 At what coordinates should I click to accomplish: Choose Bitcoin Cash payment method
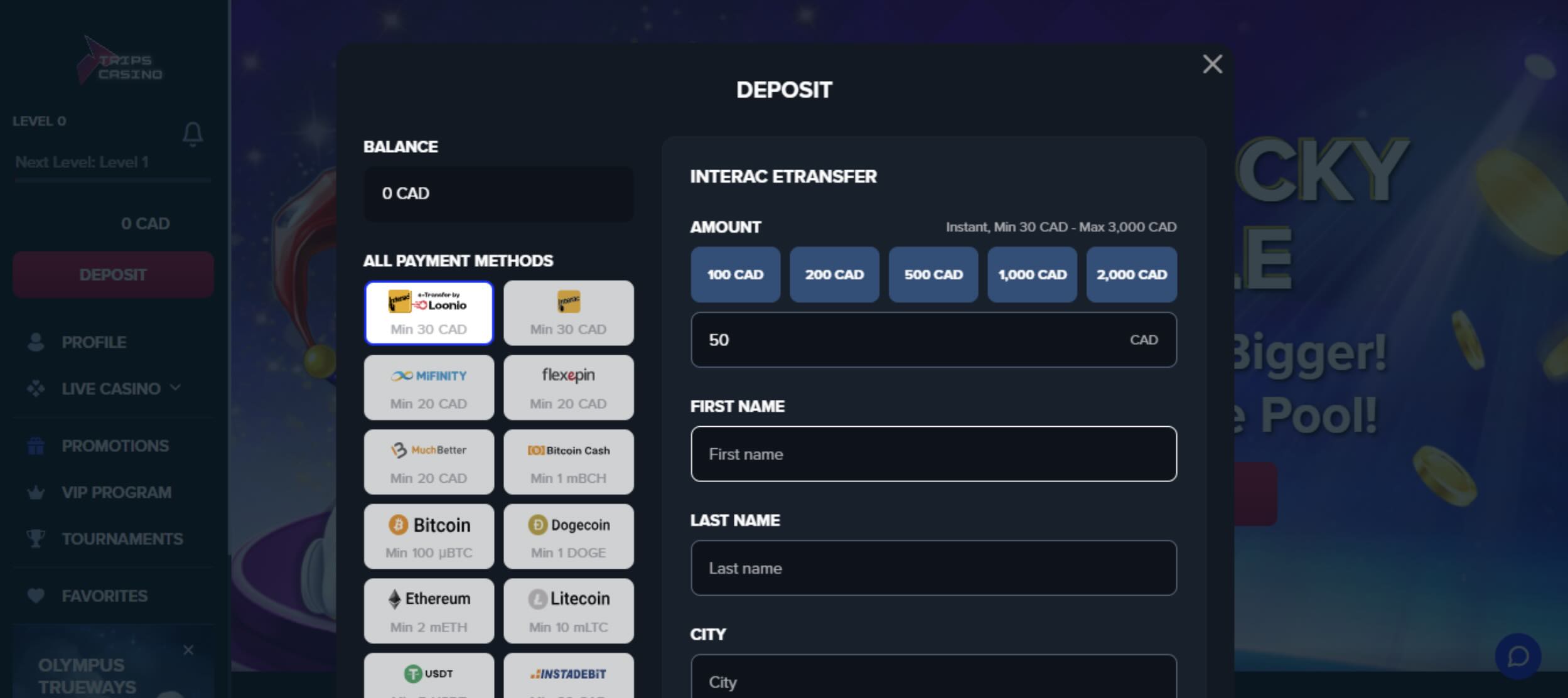coord(568,462)
